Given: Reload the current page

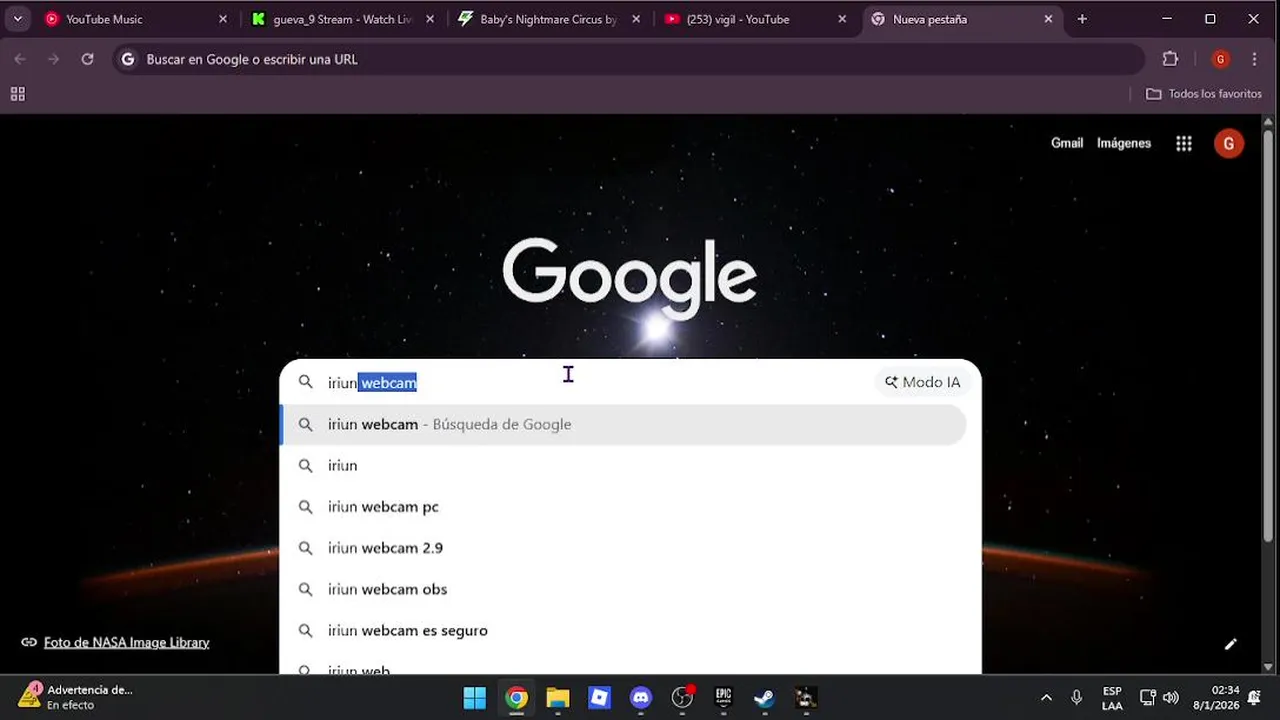Looking at the screenshot, I should 87,59.
